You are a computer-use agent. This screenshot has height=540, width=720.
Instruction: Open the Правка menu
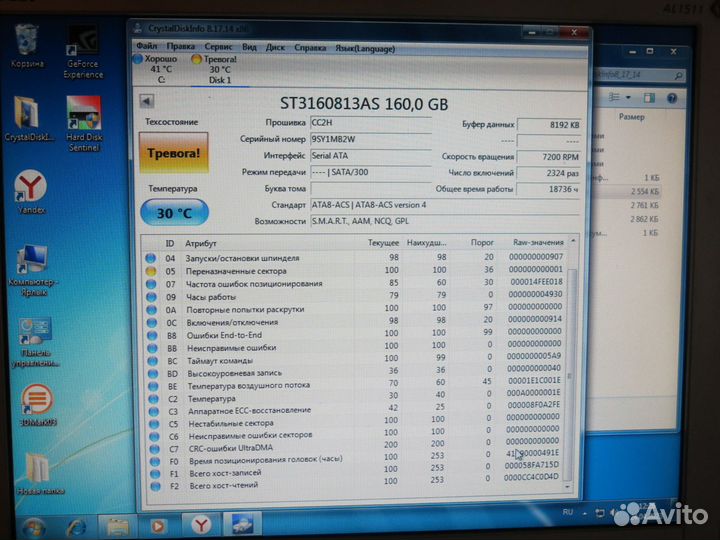(x=180, y=47)
